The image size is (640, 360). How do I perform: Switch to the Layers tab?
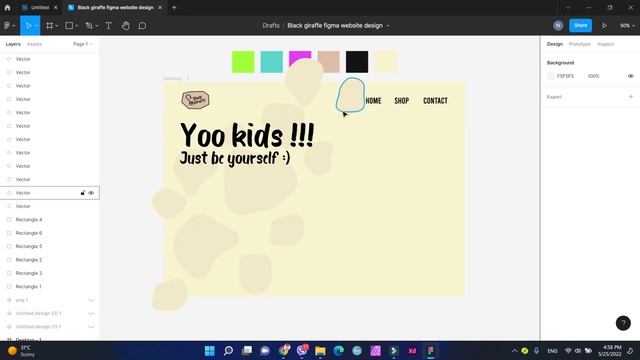13,44
